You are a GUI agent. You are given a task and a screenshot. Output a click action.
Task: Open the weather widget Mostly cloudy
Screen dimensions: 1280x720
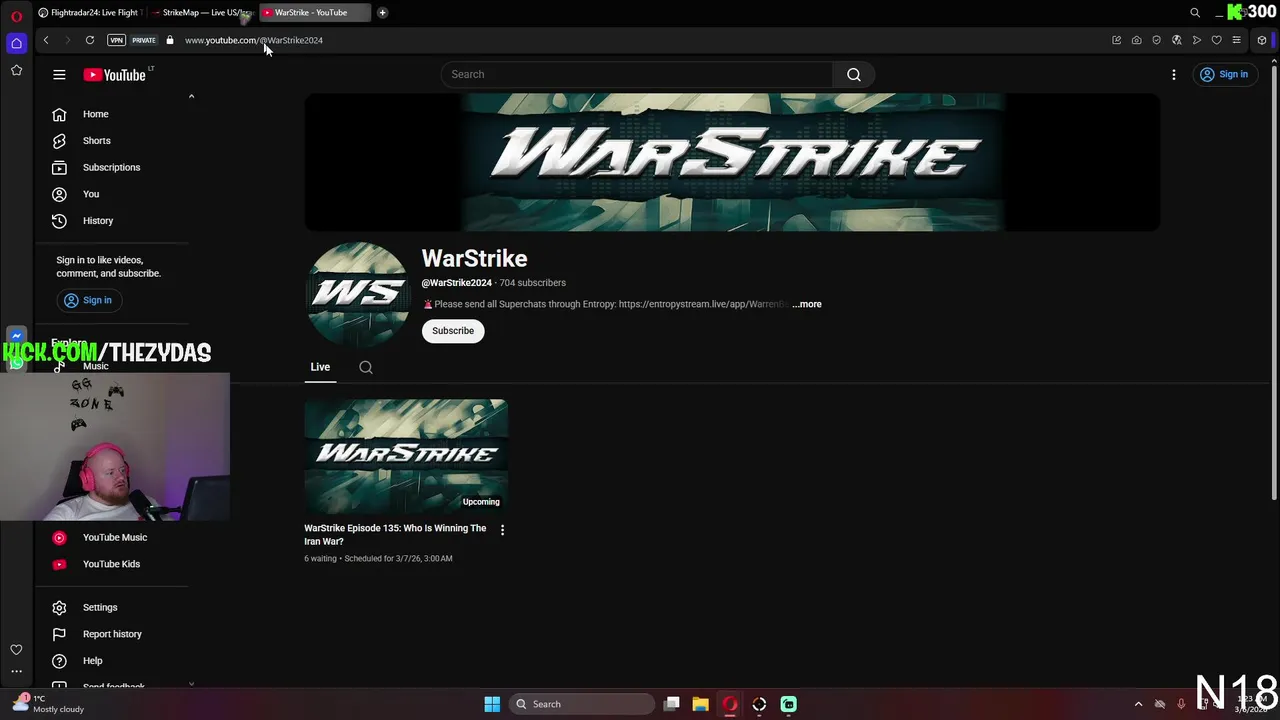47,704
